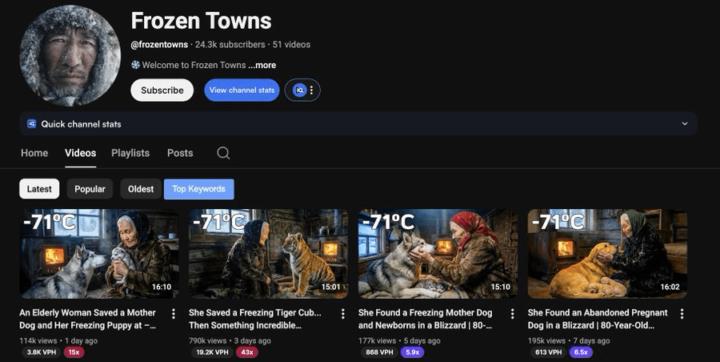This screenshot has width=720, height=362.
Task: Click the 51 videos count
Action: 292,45
